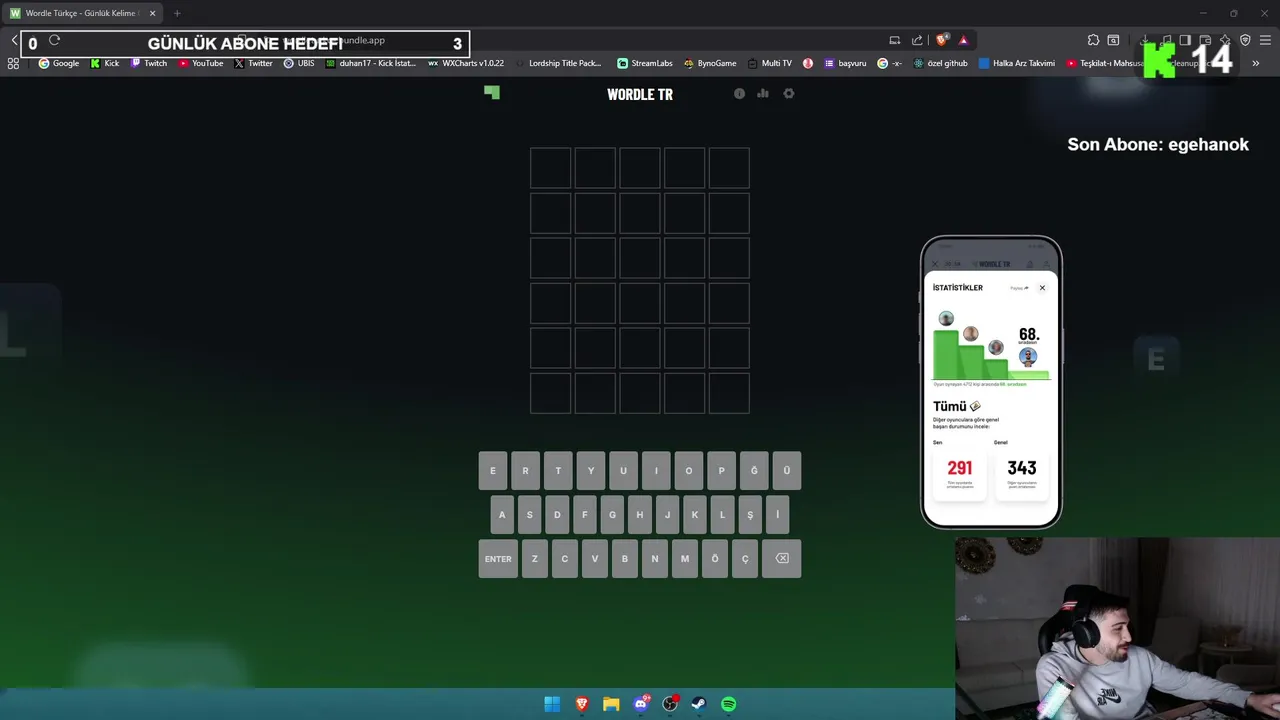
Task: Click the ENTER key on the keyboard
Action: tap(498, 559)
